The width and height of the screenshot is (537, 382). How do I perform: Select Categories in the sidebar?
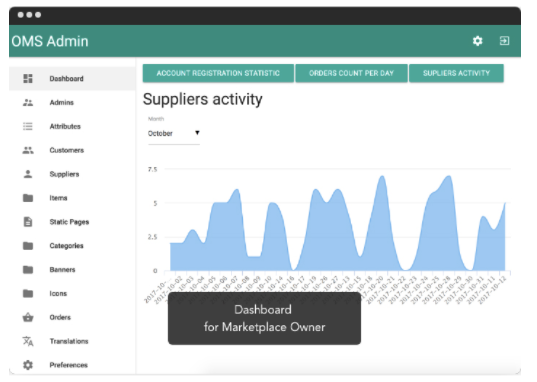[x=72, y=246]
